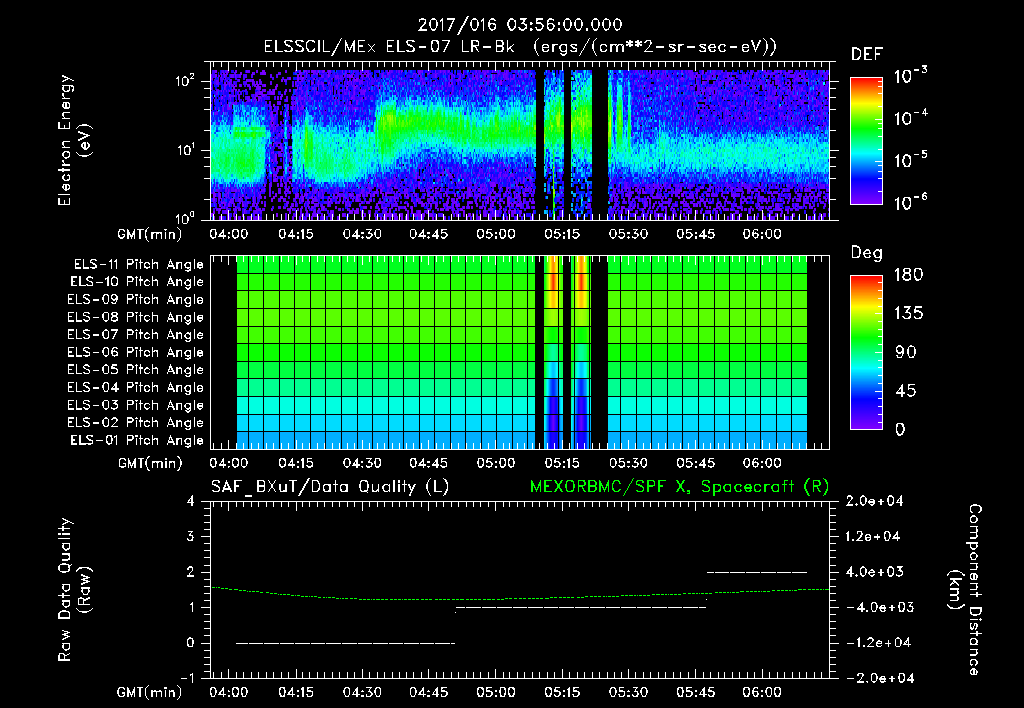Select the ELS-06 Pitch Angle row label
Viewport: 1024px width, 708px height.
click(x=136, y=353)
